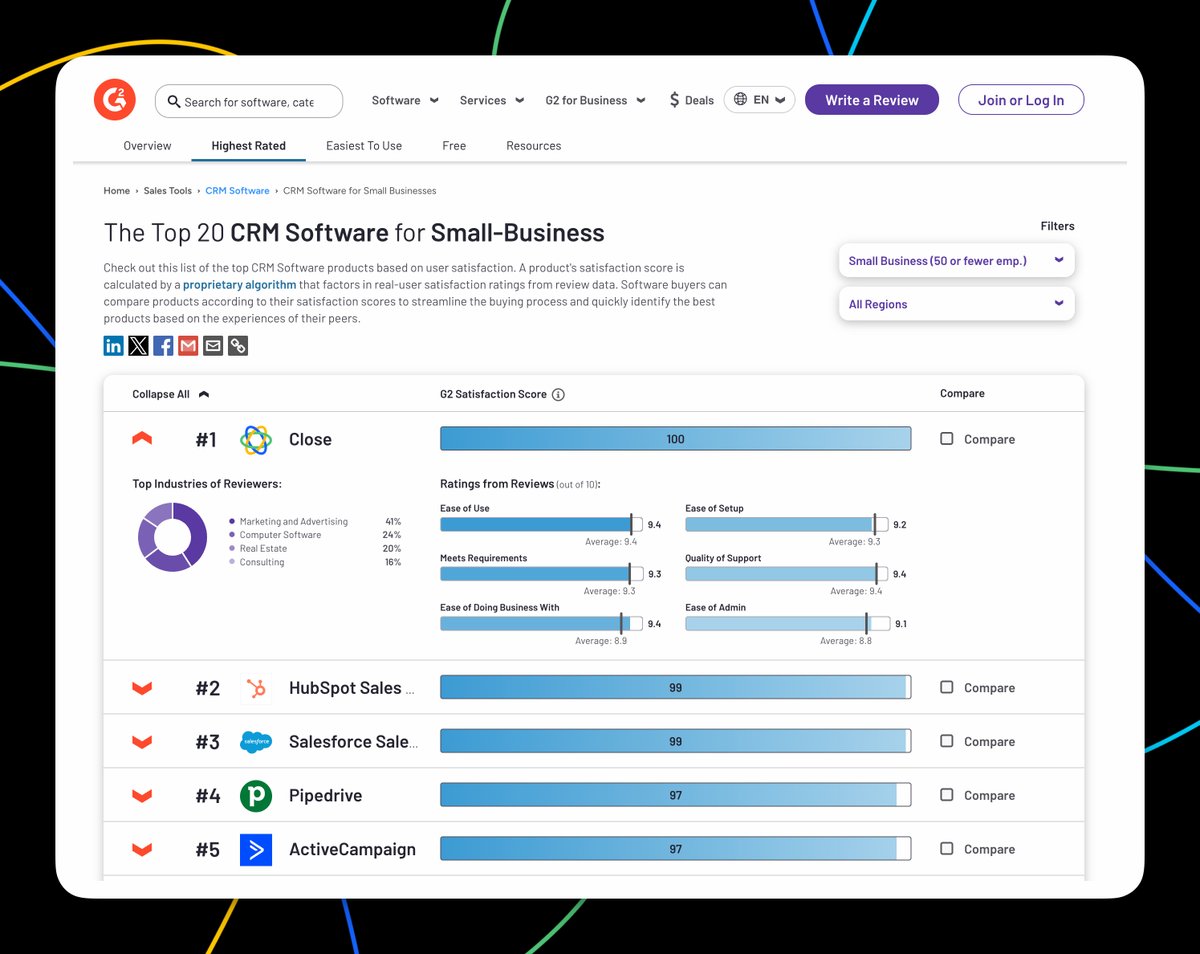
Task: Click the globe language icon
Action: 740,99
